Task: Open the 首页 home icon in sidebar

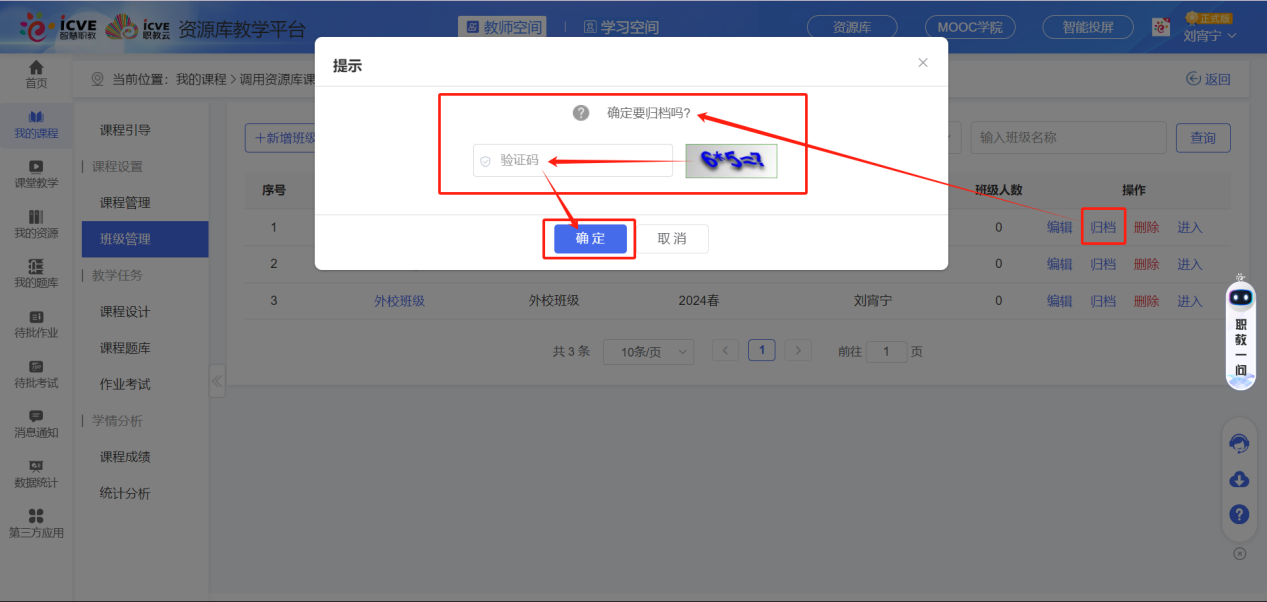Action: tap(36, 75)
